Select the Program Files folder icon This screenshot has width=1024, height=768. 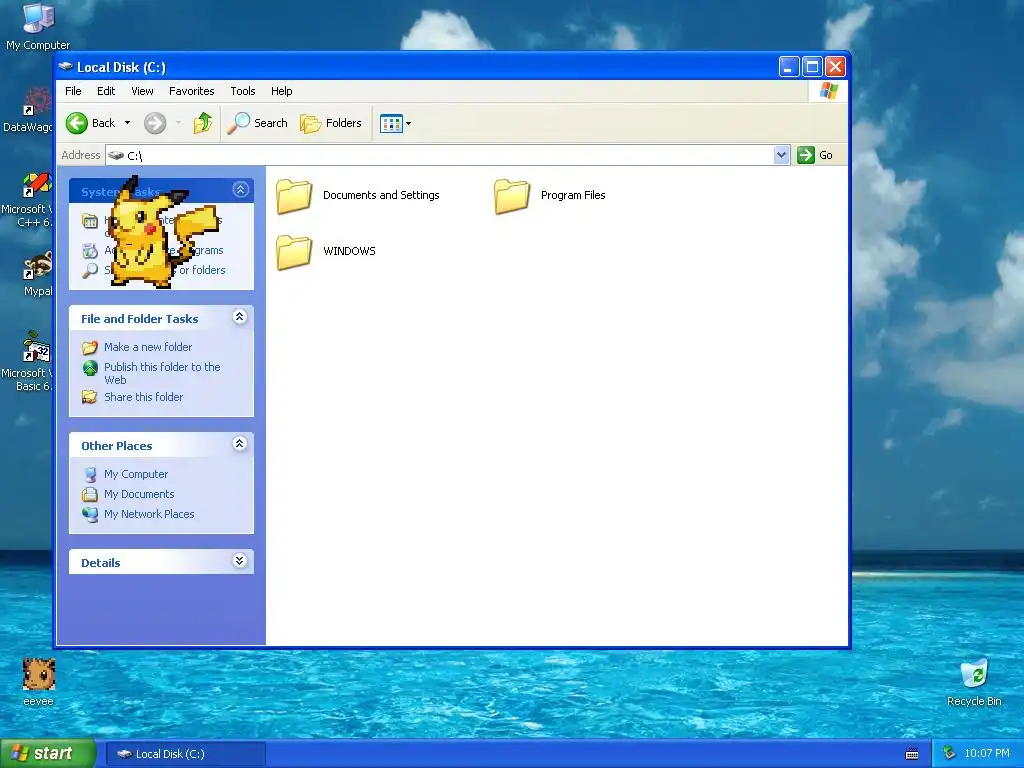[x=512, y=196]
